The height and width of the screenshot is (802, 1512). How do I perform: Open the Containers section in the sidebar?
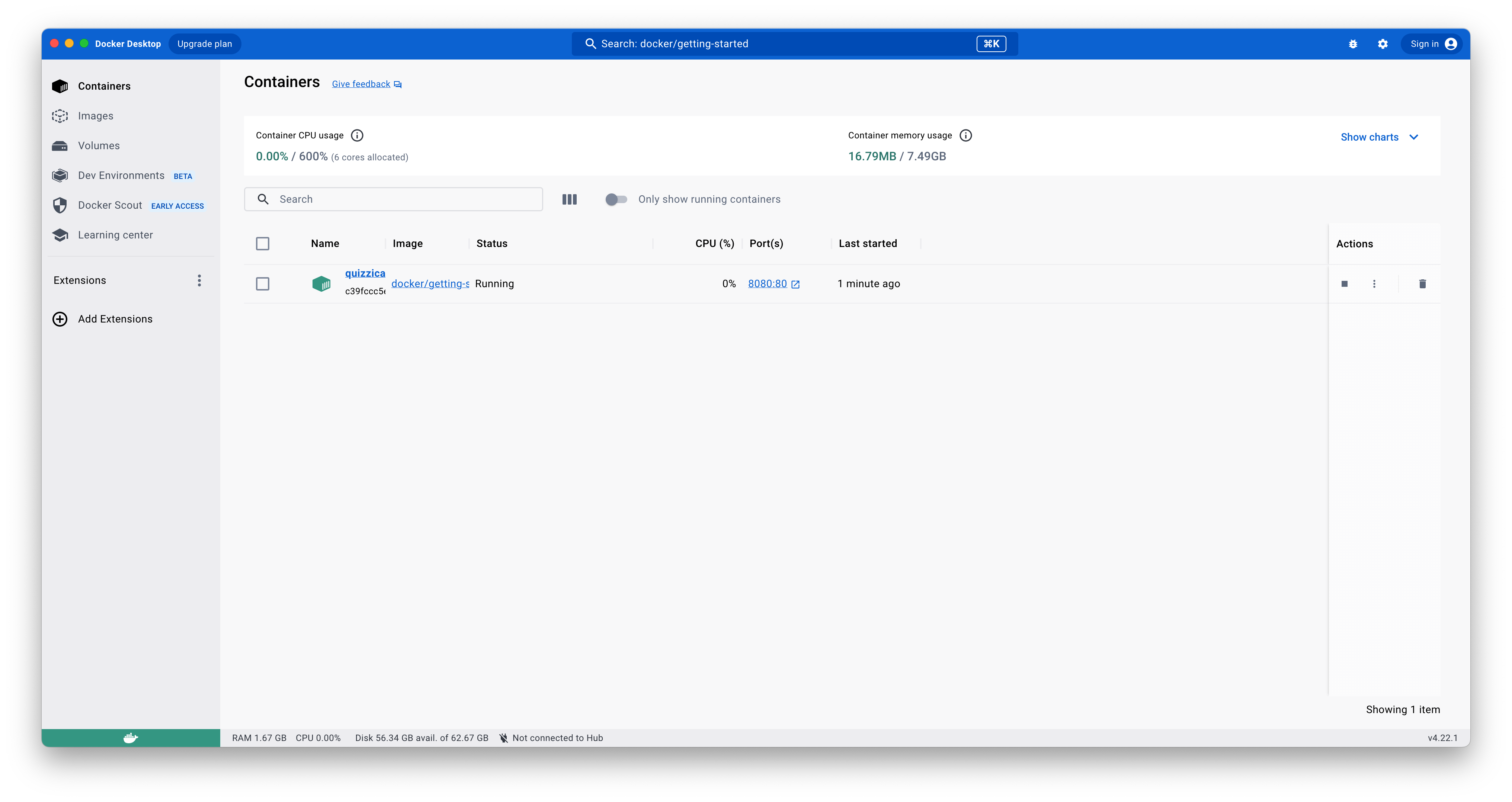point(130,86)
